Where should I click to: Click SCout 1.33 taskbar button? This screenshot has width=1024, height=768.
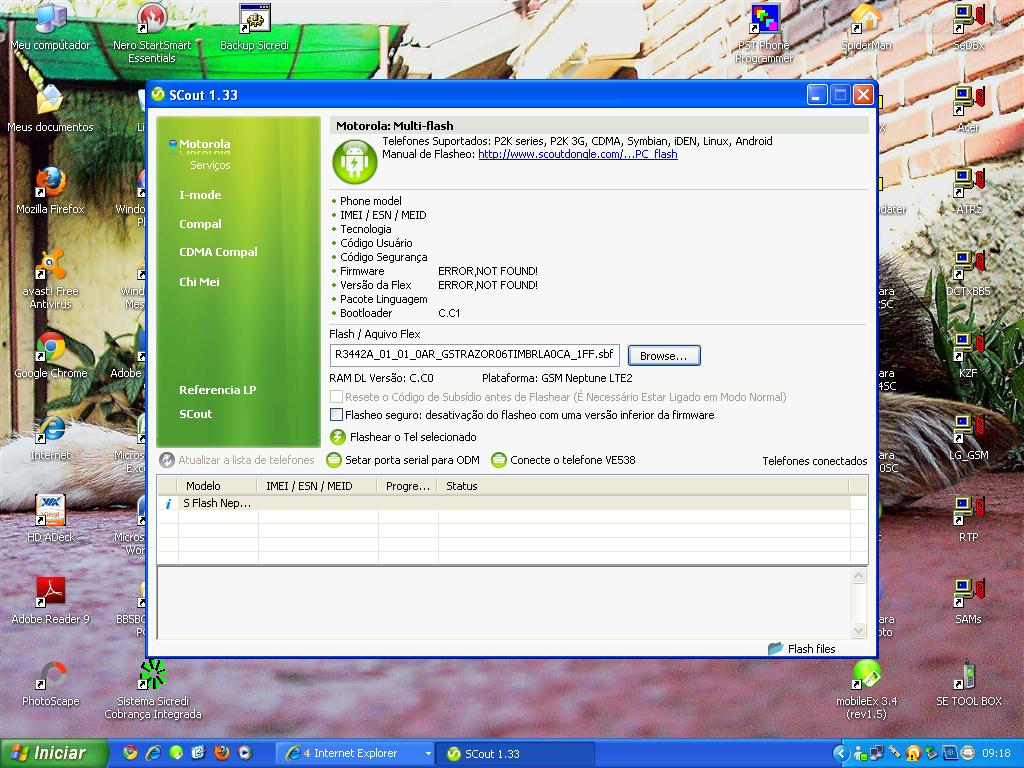pyautogui.click(x=515, y=753)
